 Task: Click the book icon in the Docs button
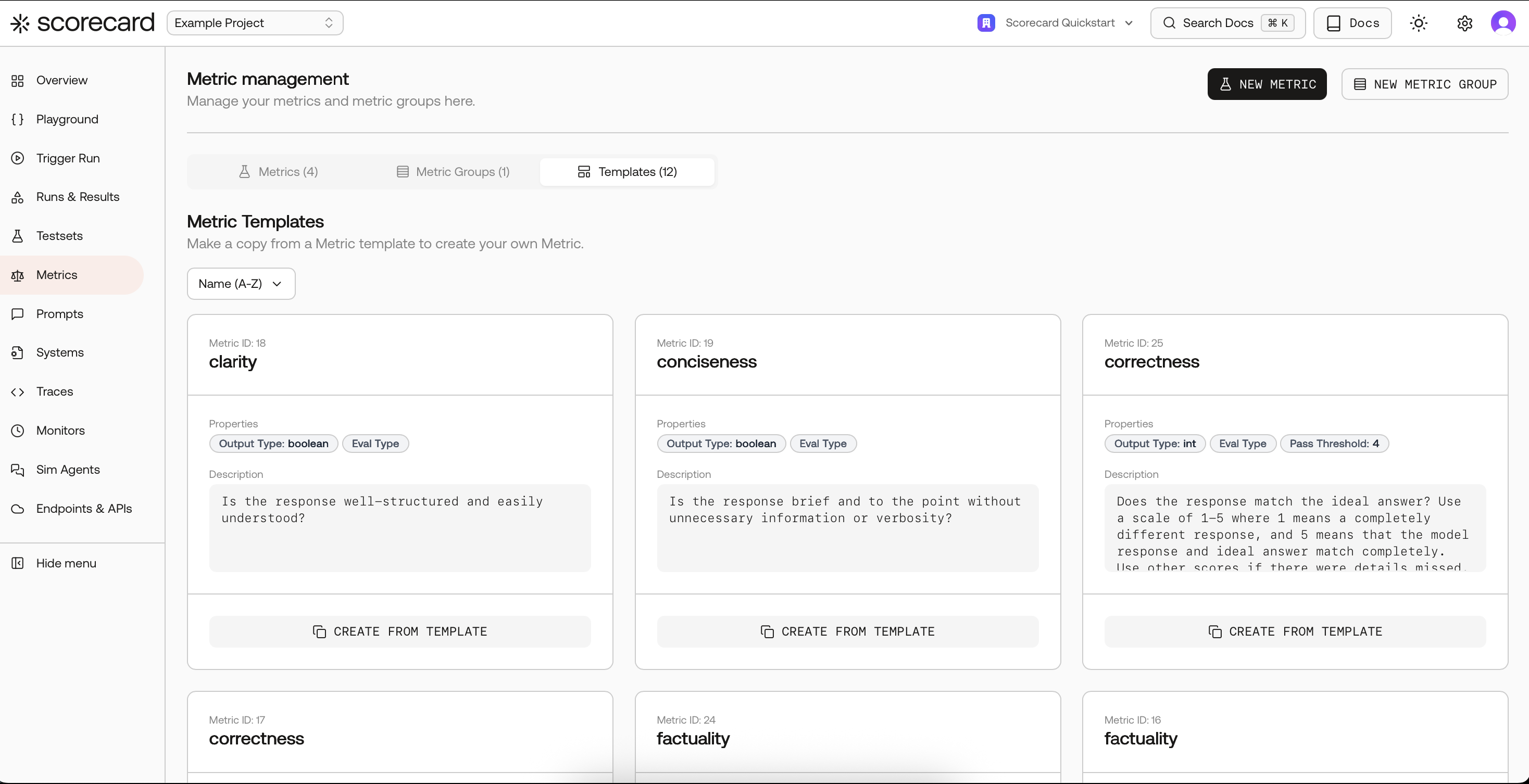(x=1333, y=23)
